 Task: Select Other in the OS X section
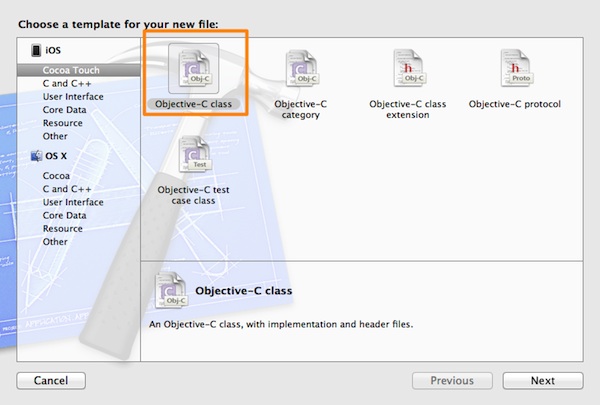click(55, 241)
